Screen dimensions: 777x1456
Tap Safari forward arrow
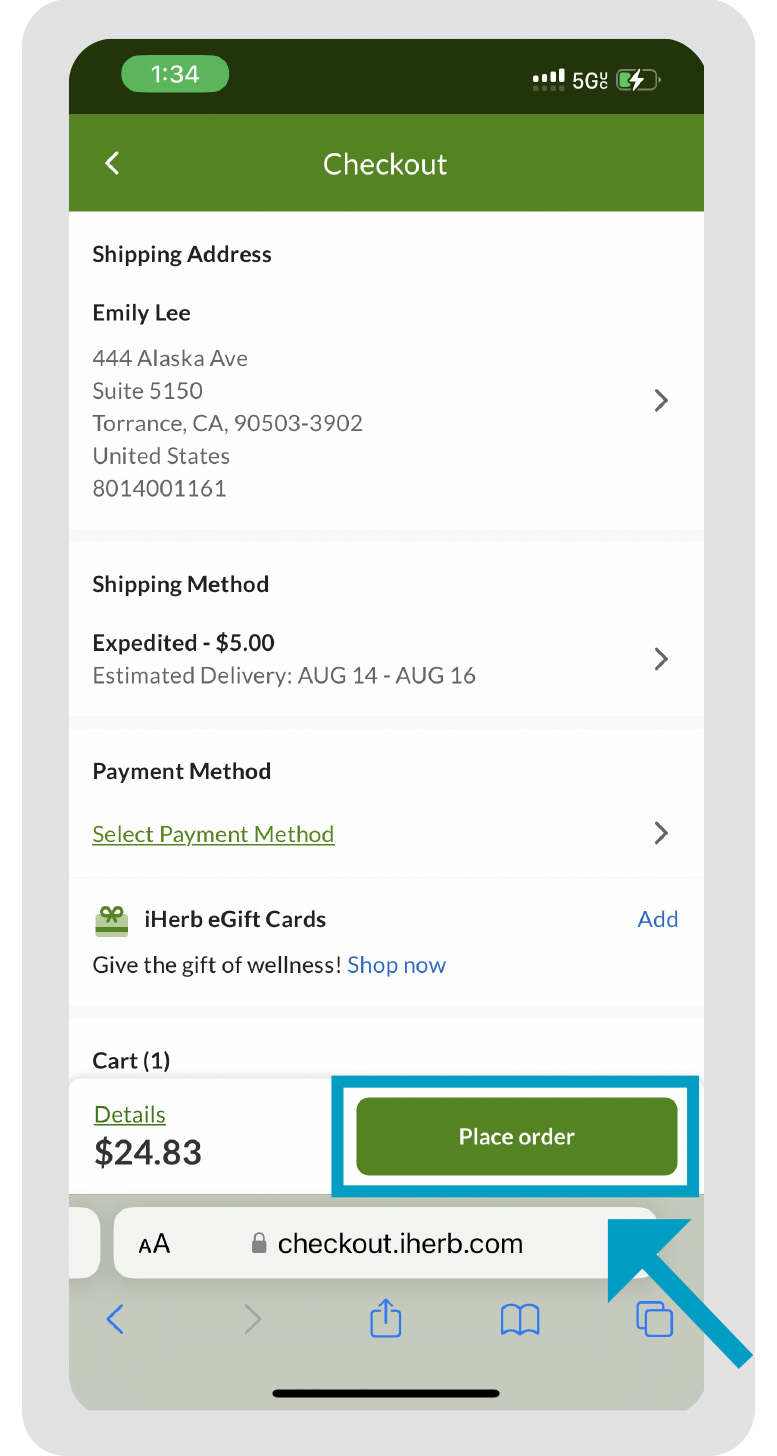(253, 1320)
